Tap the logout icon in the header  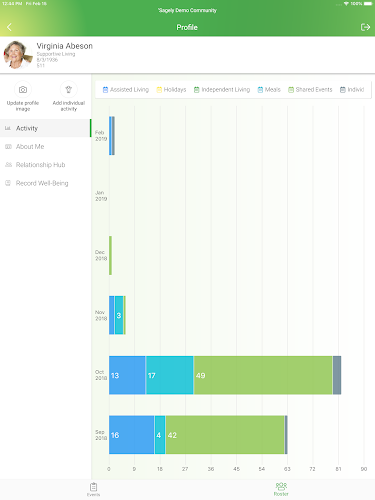click(x=365, y=27)
